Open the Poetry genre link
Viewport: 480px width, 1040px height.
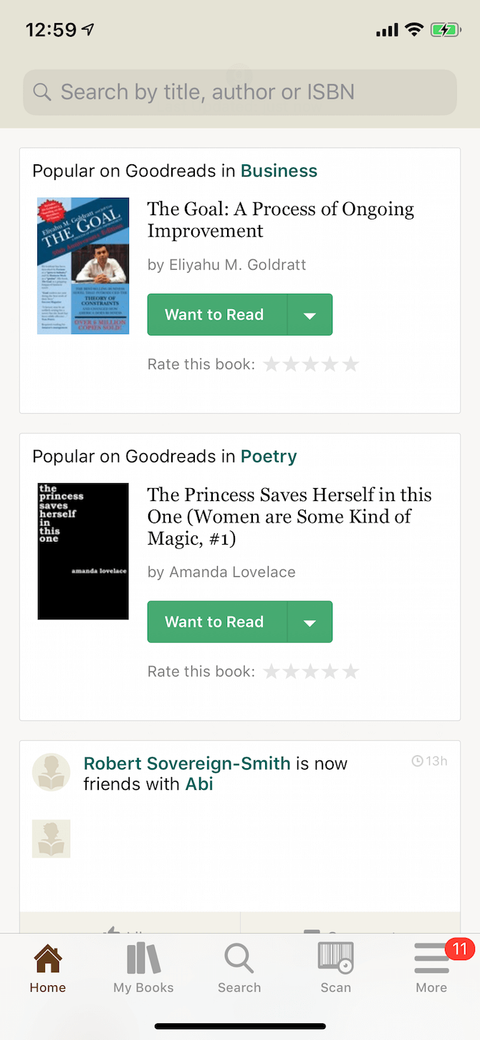click(269, 456)
